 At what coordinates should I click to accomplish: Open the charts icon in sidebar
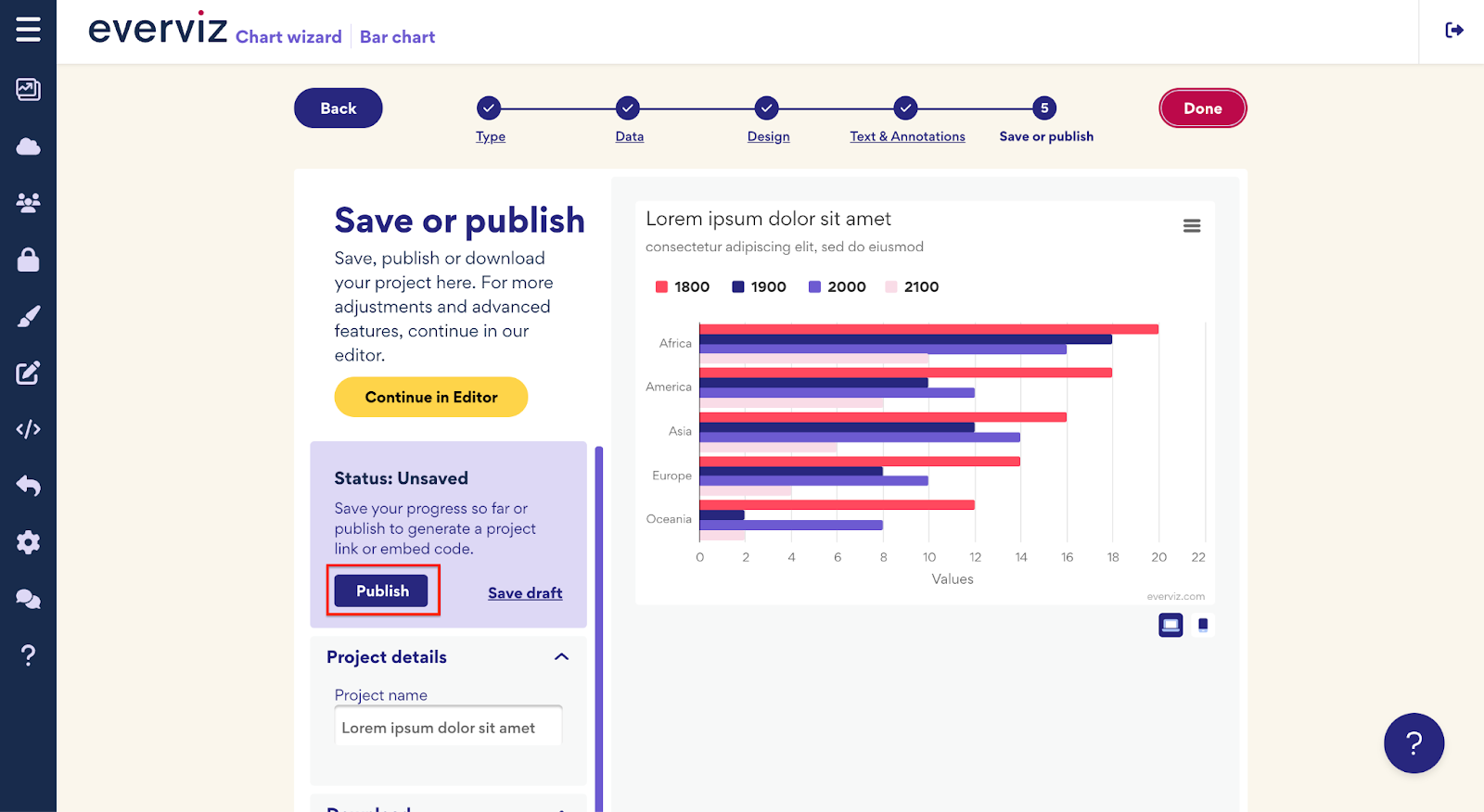tap(28, 89)
